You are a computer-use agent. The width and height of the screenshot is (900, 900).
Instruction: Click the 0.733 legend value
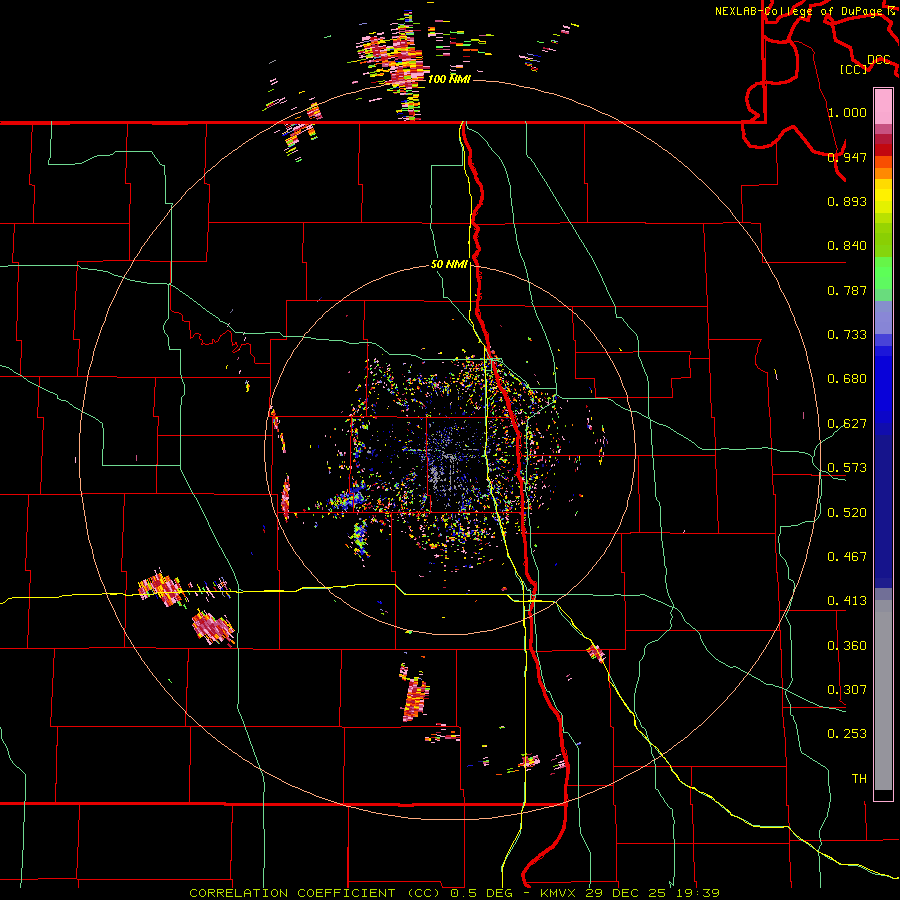tap(847, 335)
